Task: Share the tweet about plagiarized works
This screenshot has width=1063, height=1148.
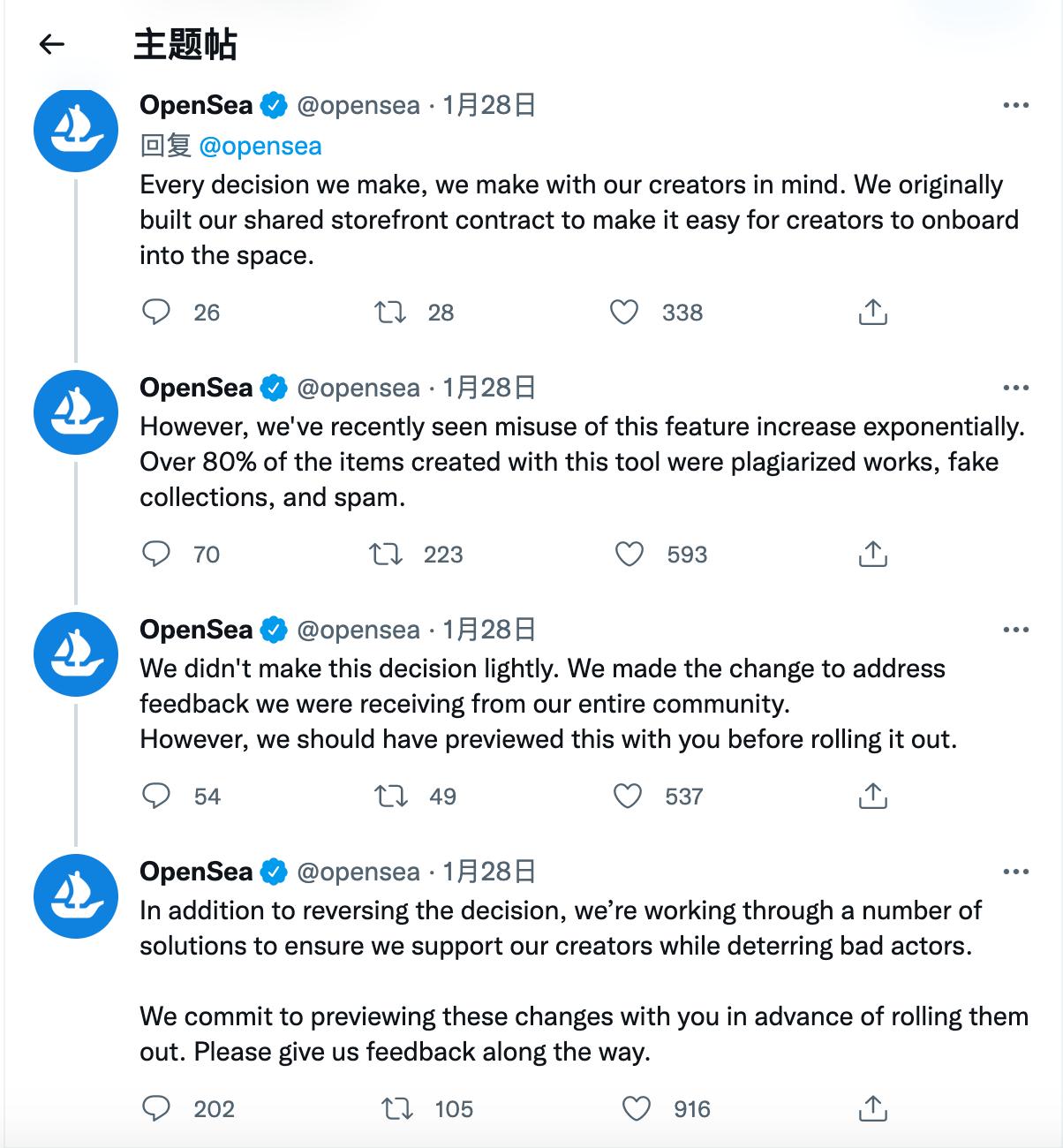Action: pyautogui.click(x=872, y=555)
